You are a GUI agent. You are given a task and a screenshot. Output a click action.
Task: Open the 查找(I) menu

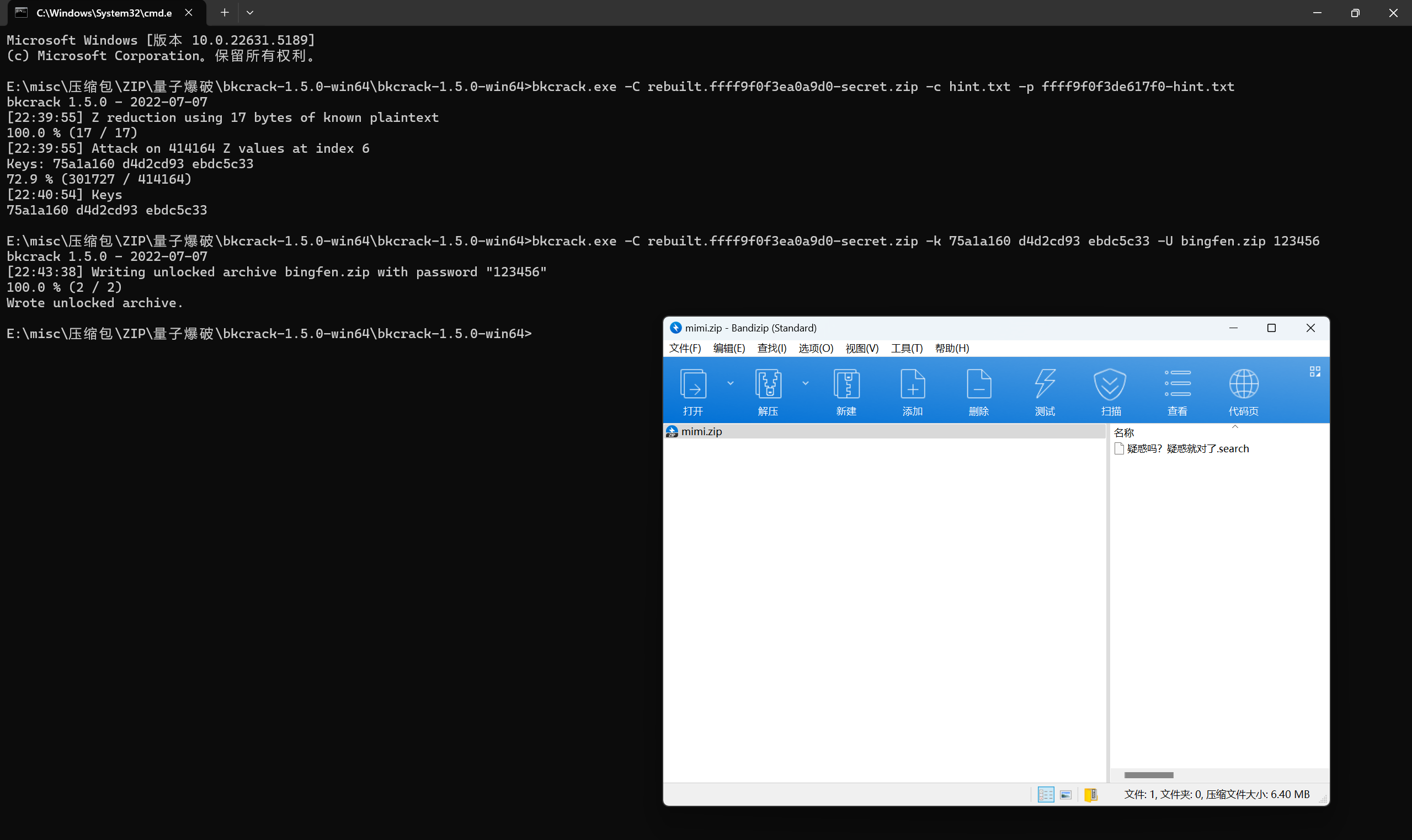772,348
